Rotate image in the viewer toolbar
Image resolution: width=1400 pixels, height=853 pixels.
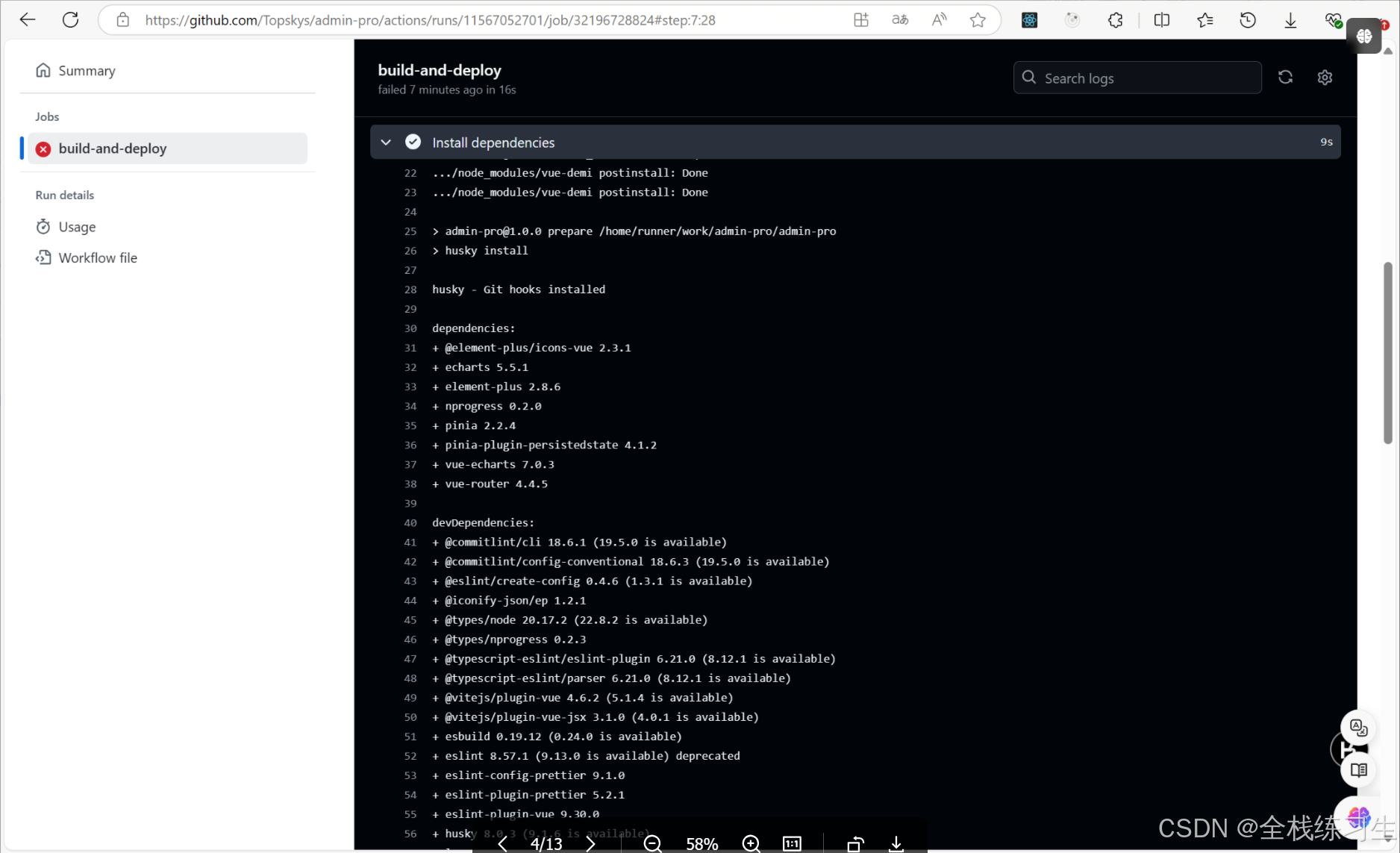point(855,843)
